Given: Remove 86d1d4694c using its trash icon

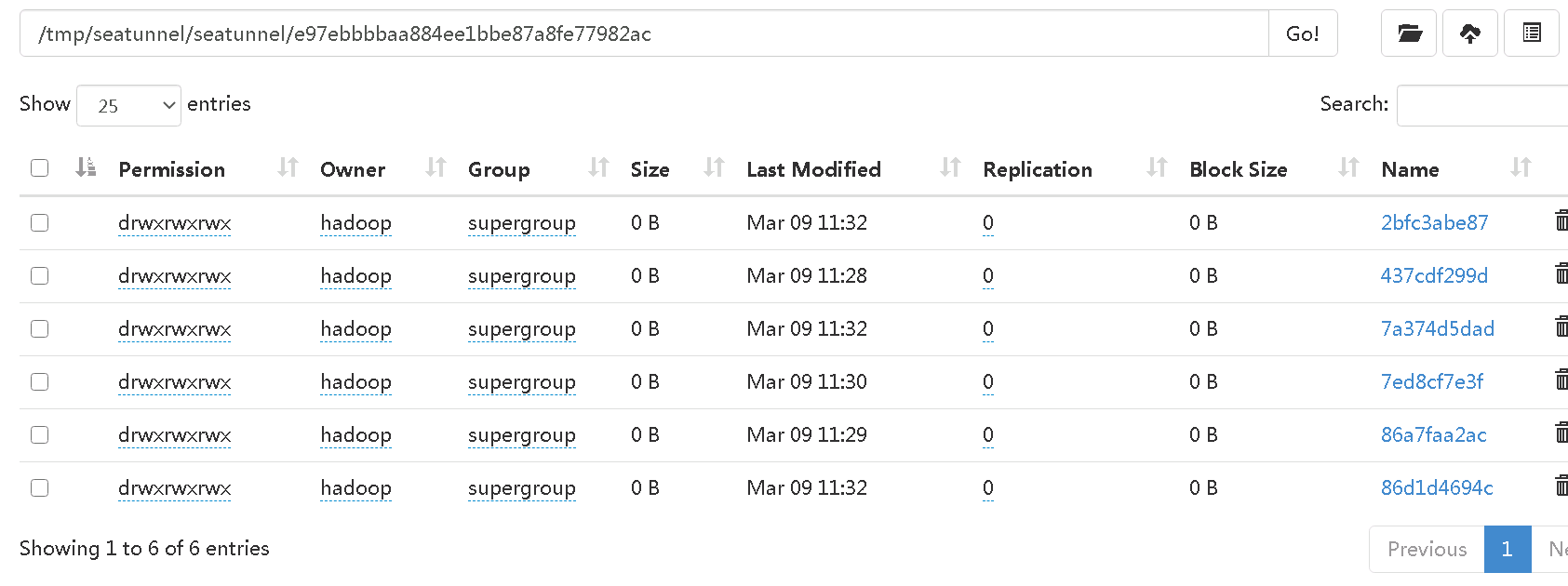Looking at the screenshot, I should pyautogui.click(x=1561, y=486).
